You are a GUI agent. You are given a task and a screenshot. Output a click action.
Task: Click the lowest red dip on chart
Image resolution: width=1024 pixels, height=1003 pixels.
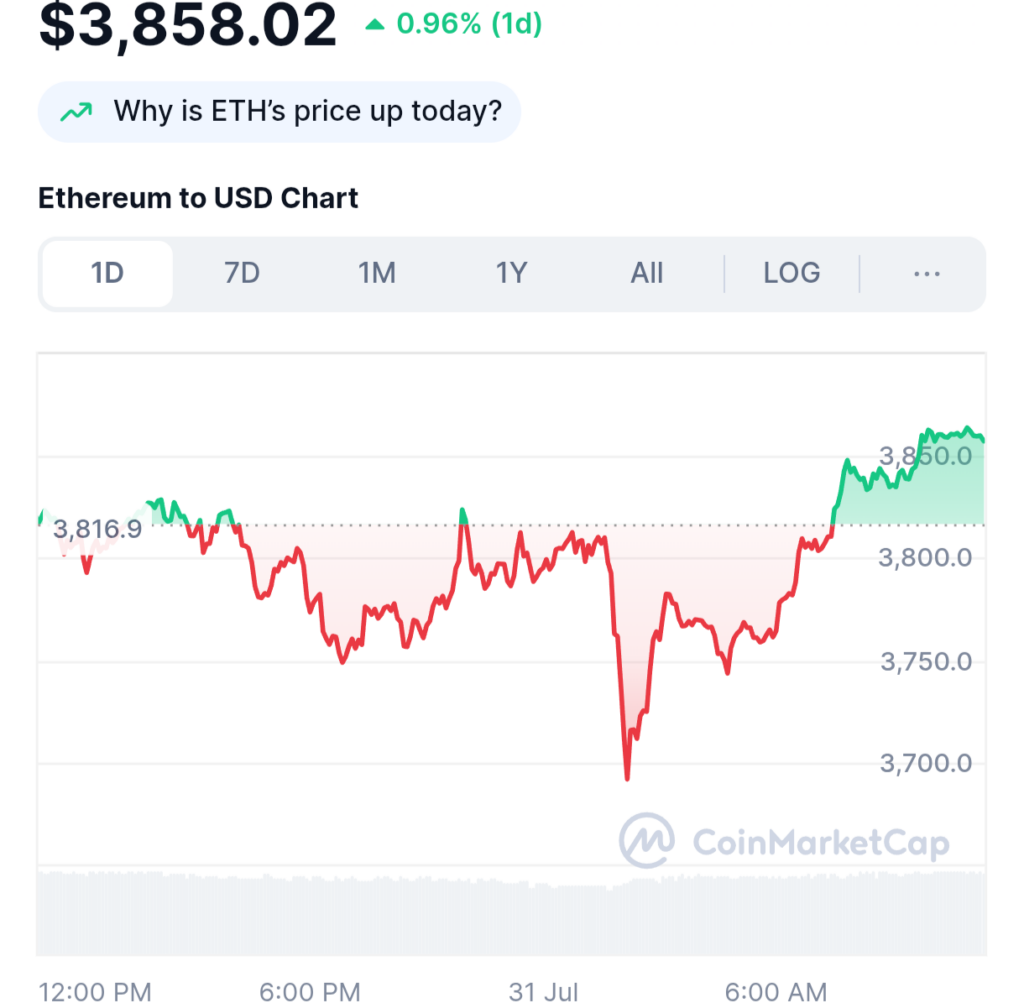pyautogui.click(x=627, y=776)
